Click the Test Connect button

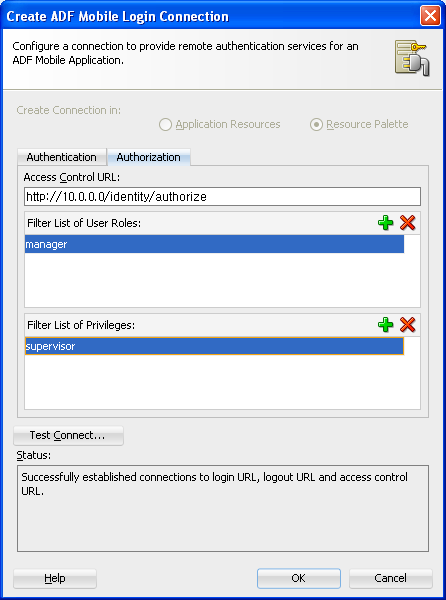68,435
